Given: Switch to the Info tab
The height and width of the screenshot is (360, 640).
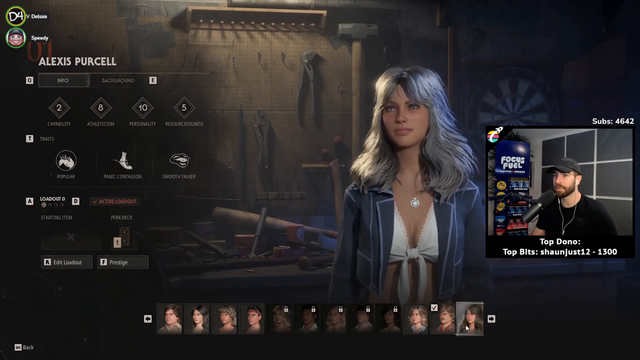Looking at the screenshot, I should click(63, 80).
